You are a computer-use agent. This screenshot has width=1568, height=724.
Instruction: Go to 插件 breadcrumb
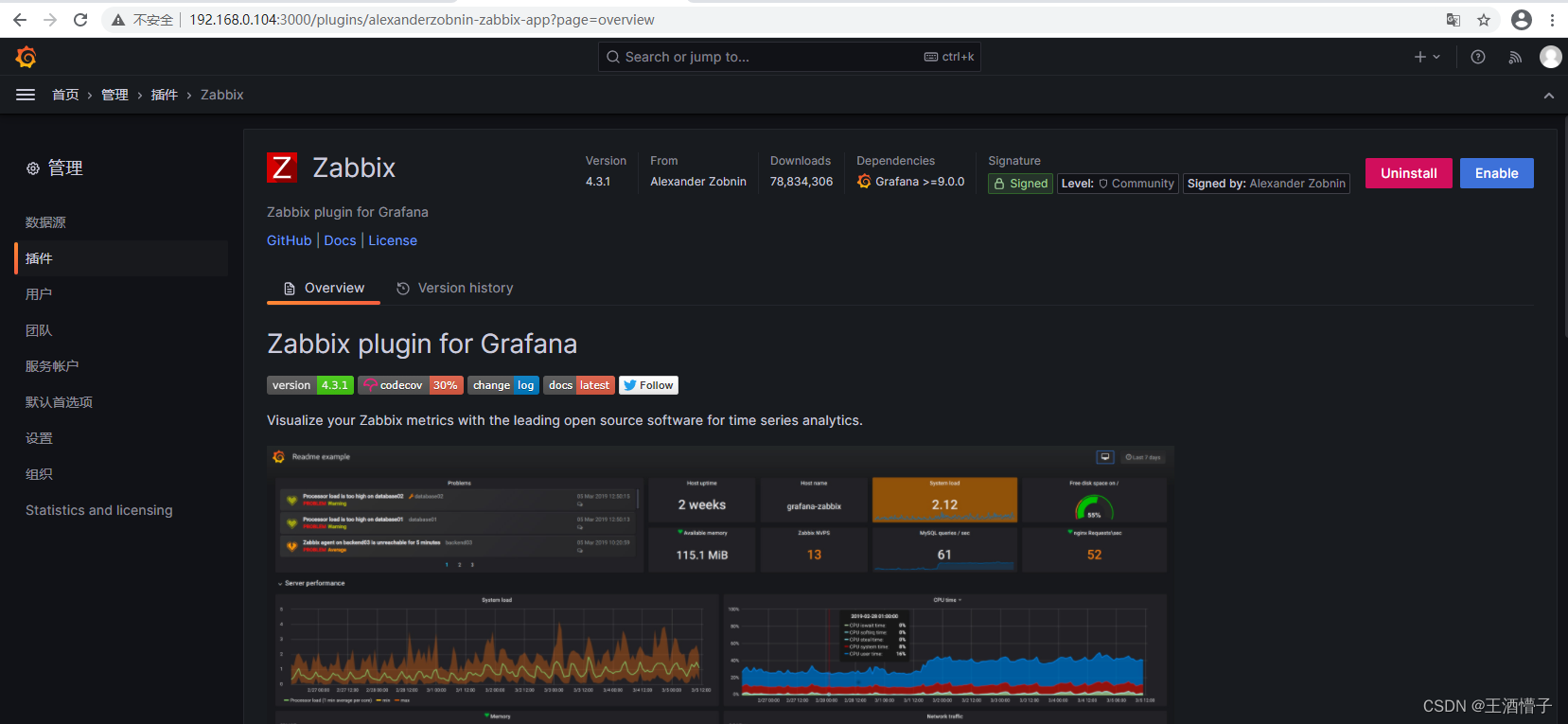pos(164,95)
